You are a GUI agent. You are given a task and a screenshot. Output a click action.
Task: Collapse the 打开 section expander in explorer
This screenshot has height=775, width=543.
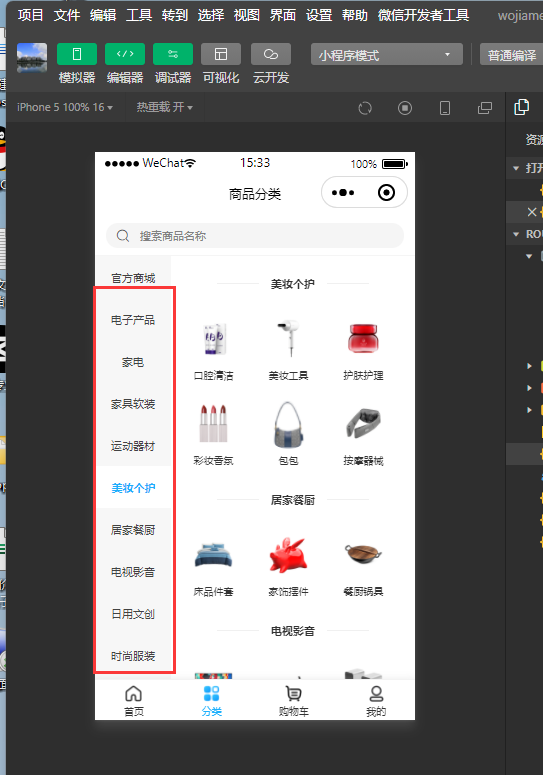tap(516, 169)
